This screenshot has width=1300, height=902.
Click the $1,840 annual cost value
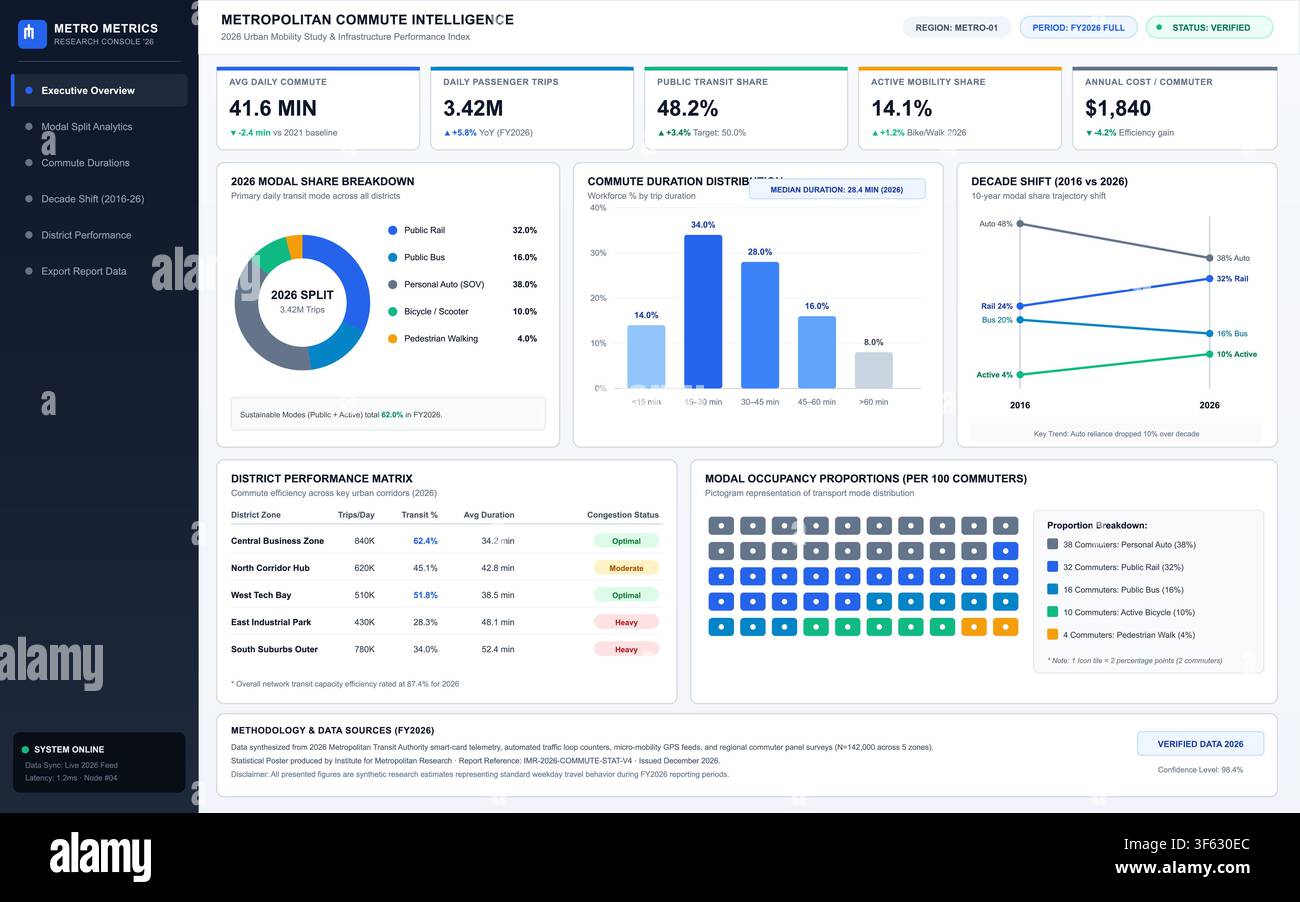point(1118,108)
